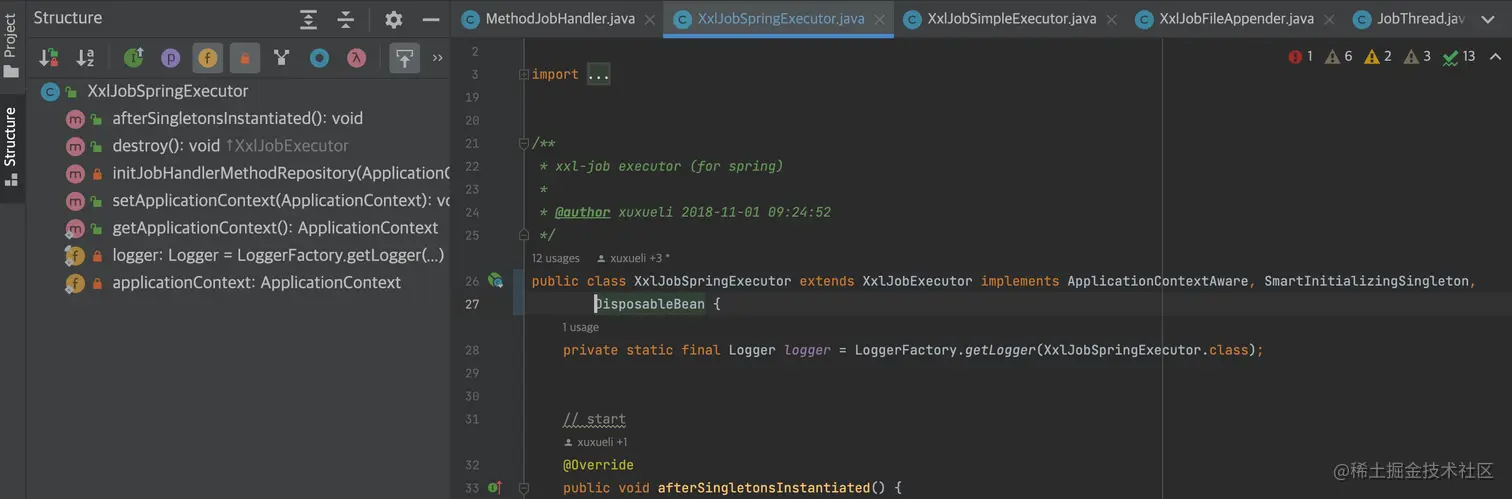Click SmartInitializingSingleton in declaration

click(x=1365, y=281)
